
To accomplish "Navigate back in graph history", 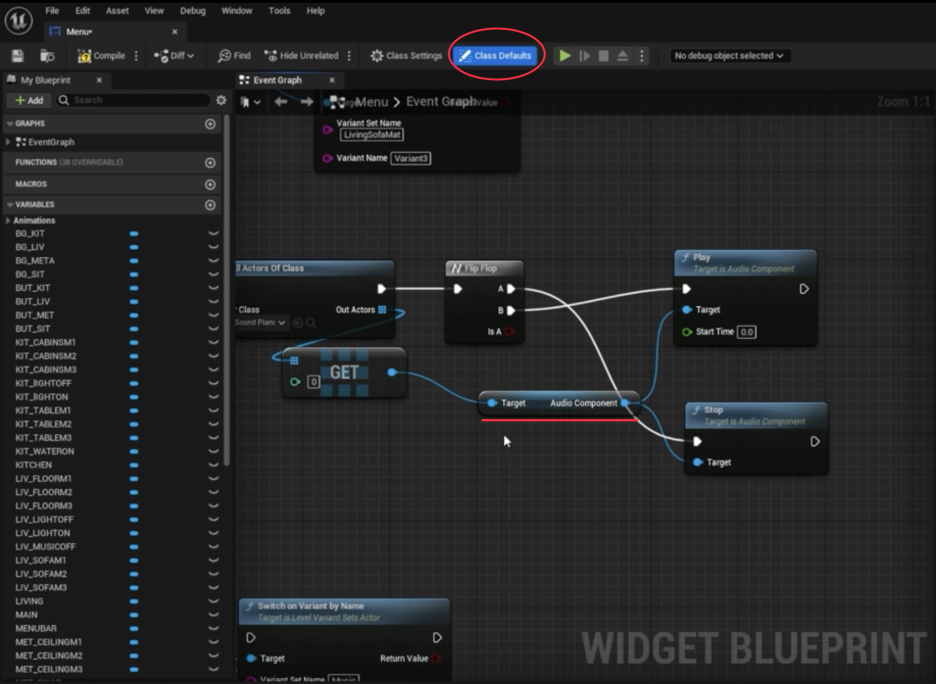I will 281,102.
